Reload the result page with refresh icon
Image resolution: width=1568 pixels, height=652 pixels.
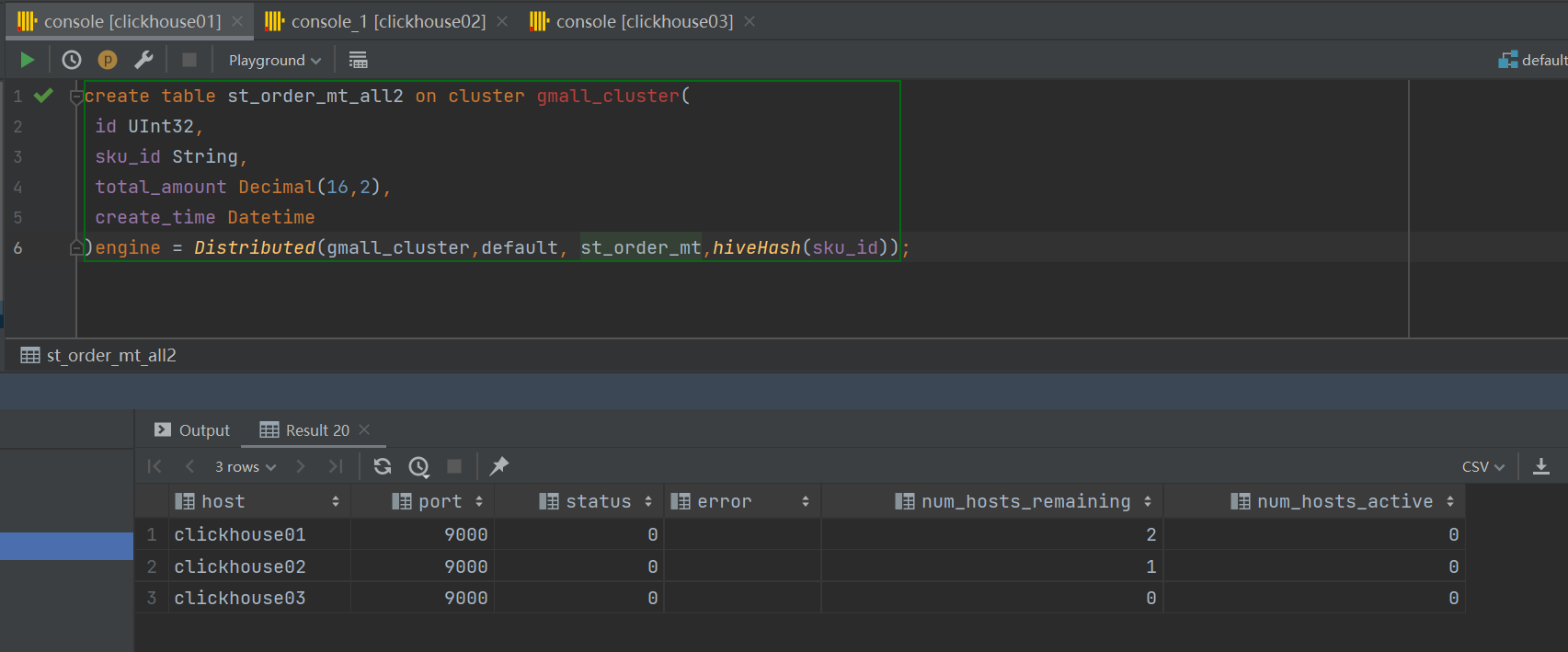(383, 466)
